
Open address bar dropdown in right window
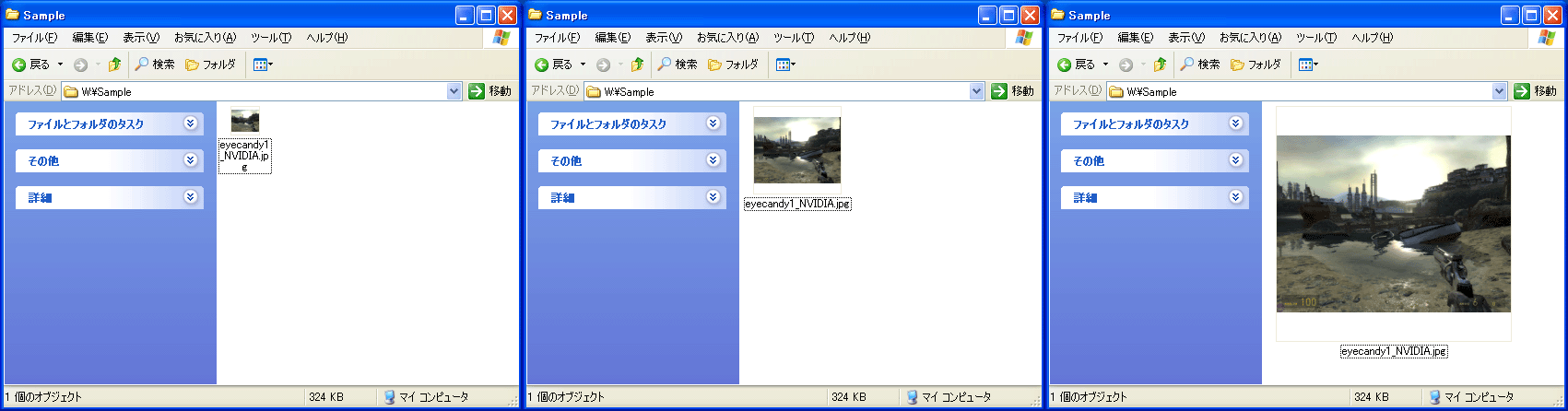click(x=1499, y=91)
